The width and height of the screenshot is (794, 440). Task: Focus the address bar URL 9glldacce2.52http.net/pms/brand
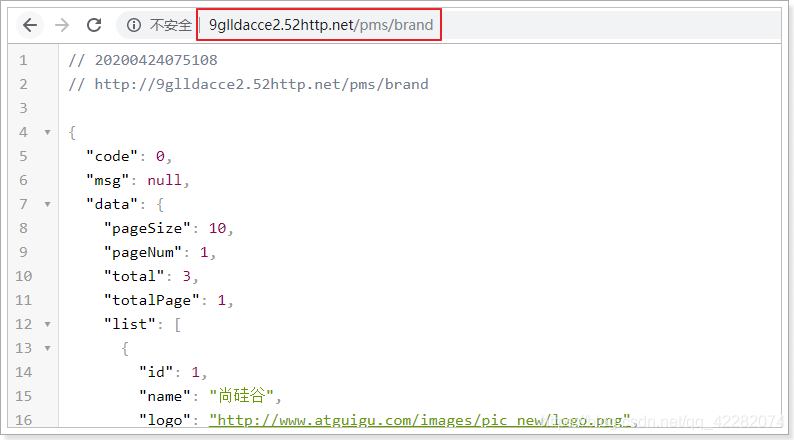321,25
